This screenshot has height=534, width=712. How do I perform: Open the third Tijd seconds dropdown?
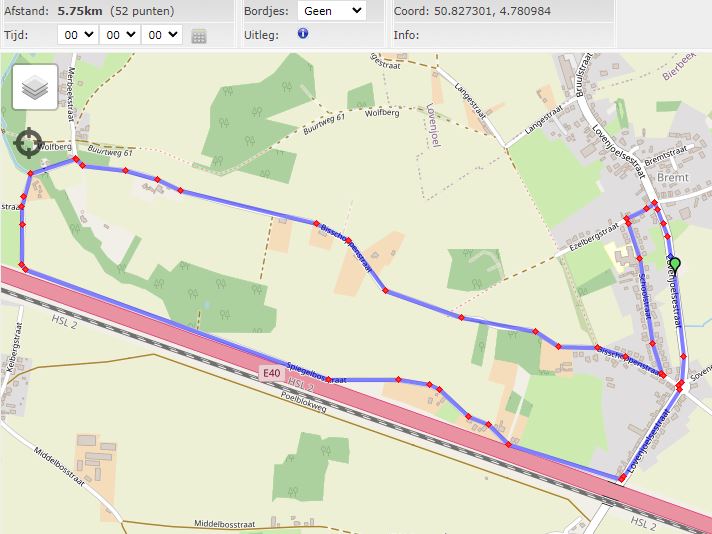(x=161, y=34)
